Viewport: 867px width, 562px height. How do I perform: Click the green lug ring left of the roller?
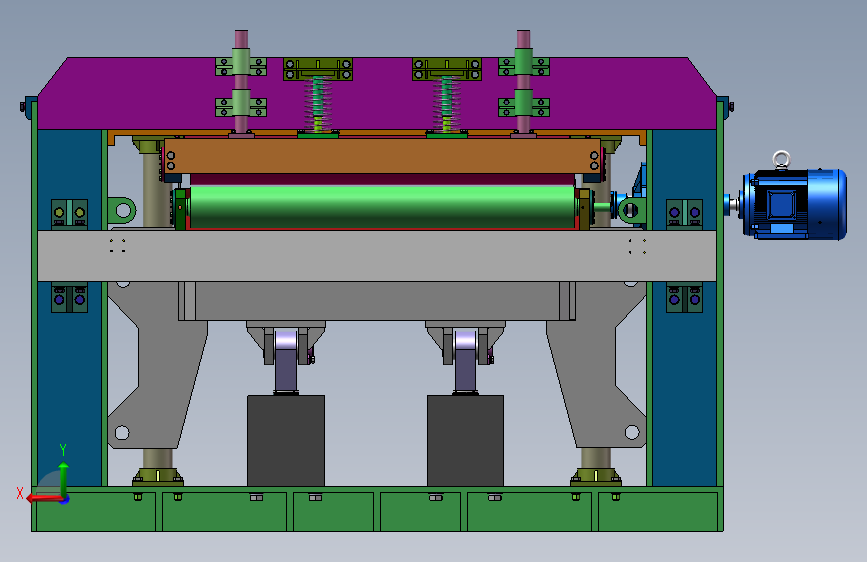(x=122, y=210)
